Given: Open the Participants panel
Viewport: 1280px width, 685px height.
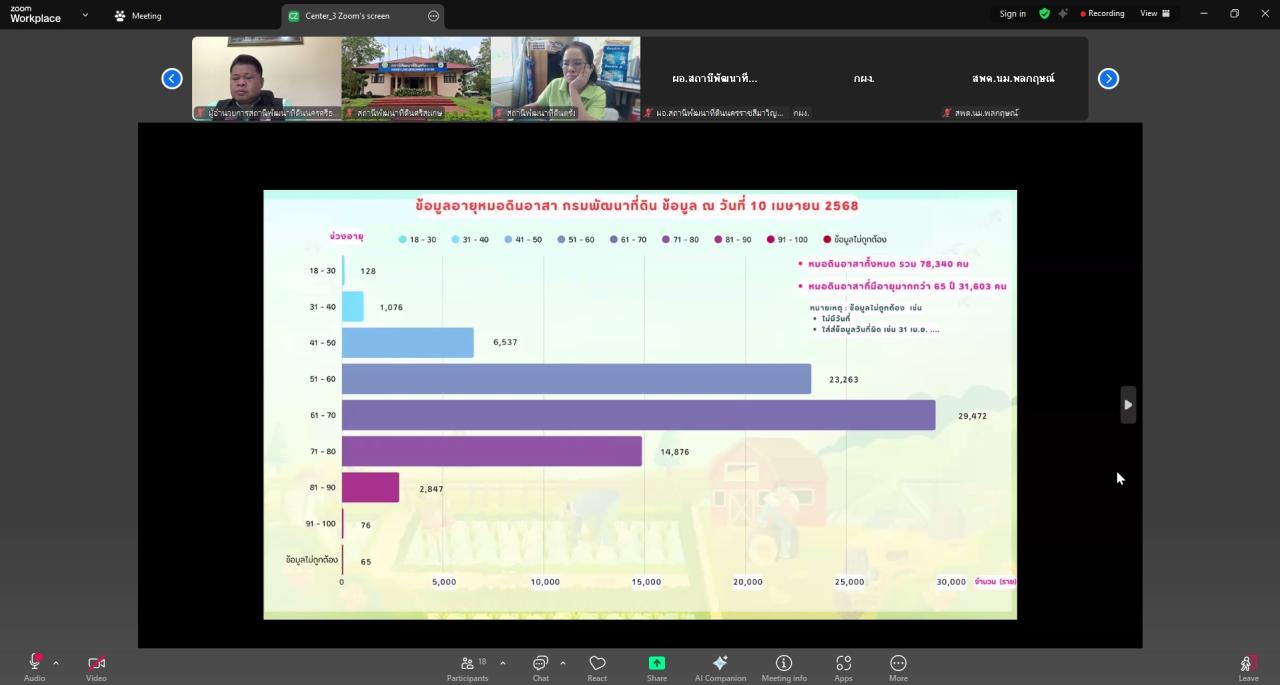Looking at the screenshot, I should coord(467,667).
